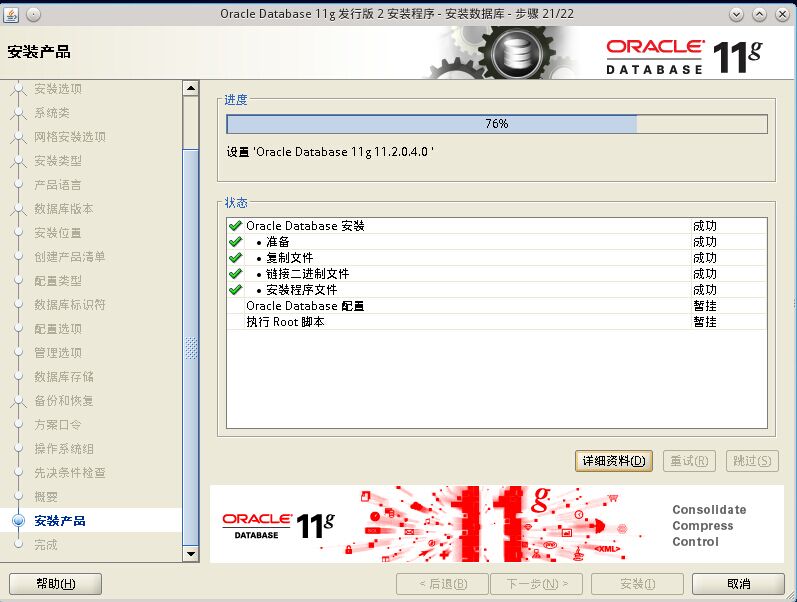This screenshot has height=602, width=797.
Task: Click the 76% installation progress bar
Action: (497, 124)
